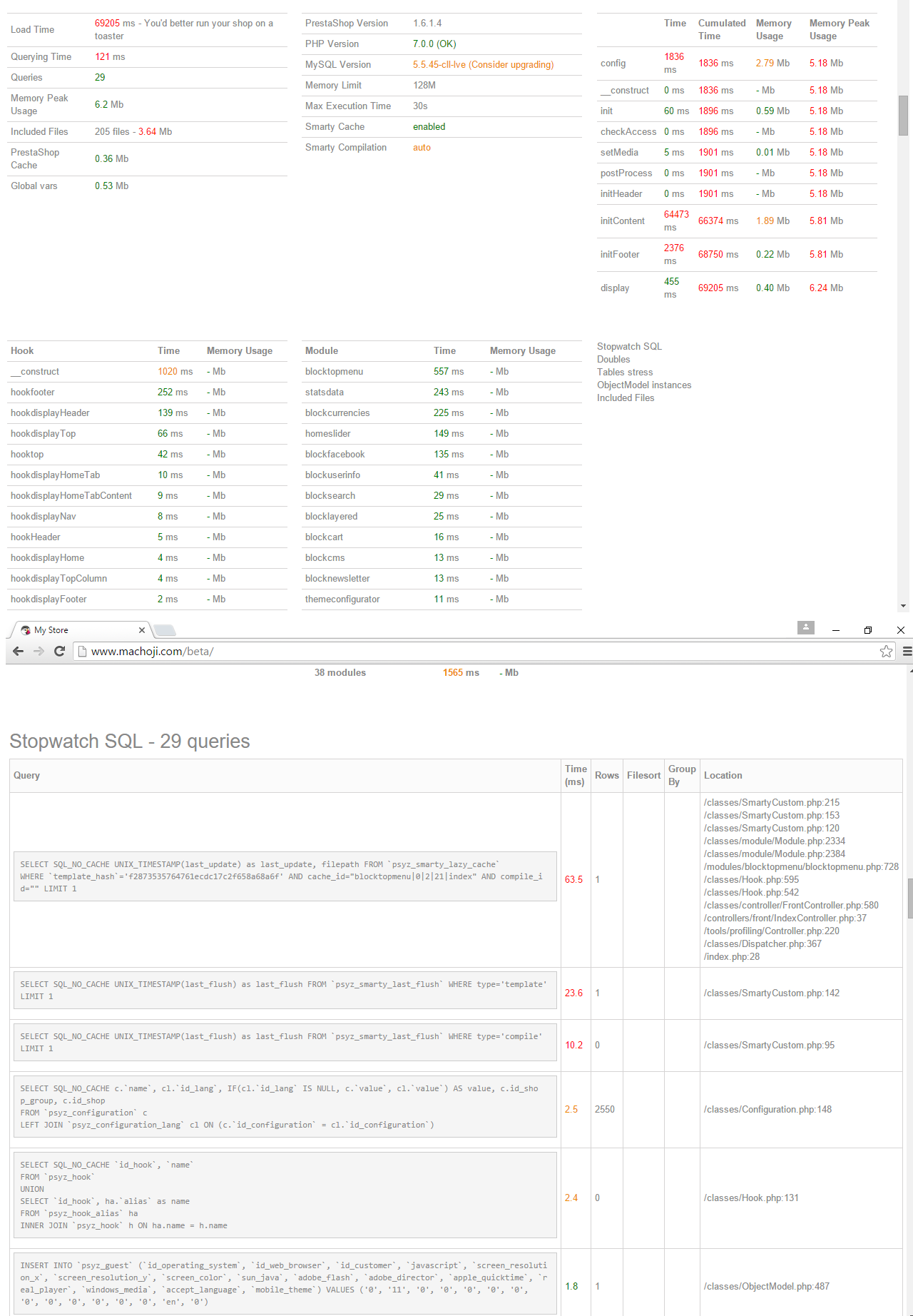913x1316 pixels.
Task: Click the PHP version value 7.0.0 (OK)
Action: pyautogui.click(x=434, y=44)
